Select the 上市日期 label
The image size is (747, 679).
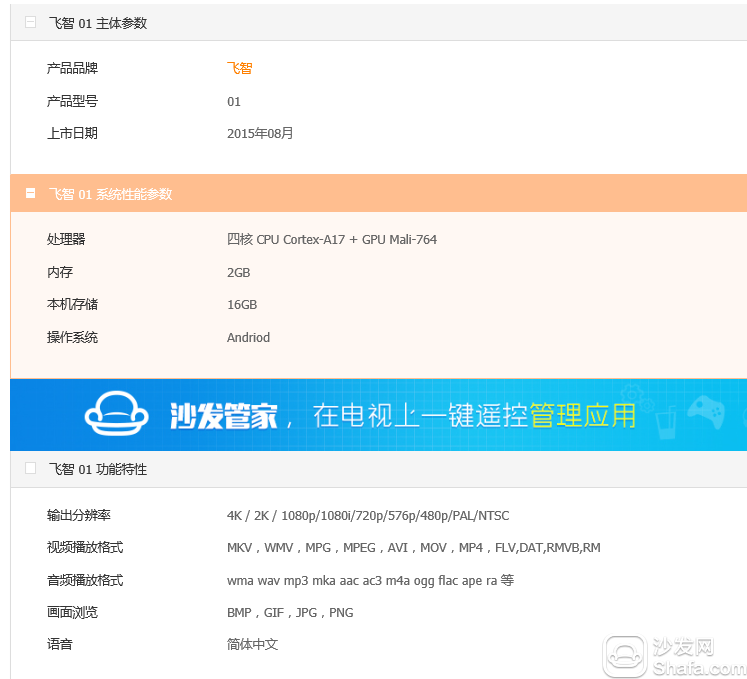[72, 133]
